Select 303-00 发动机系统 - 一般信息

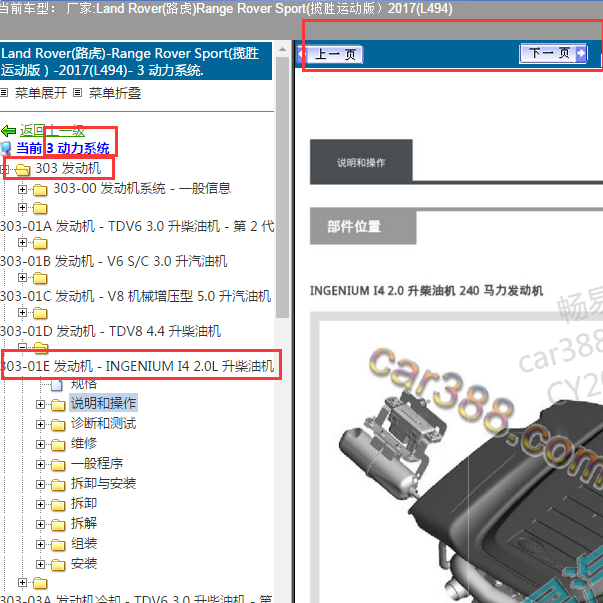pos(142,188)
